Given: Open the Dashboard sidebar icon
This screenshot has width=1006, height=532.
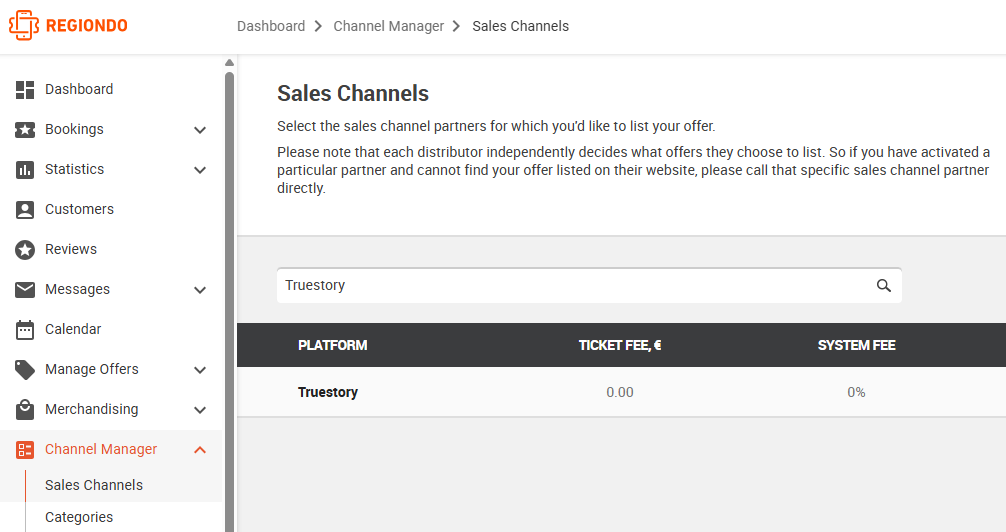Looking at the screenshot, I should coord(25,90).
